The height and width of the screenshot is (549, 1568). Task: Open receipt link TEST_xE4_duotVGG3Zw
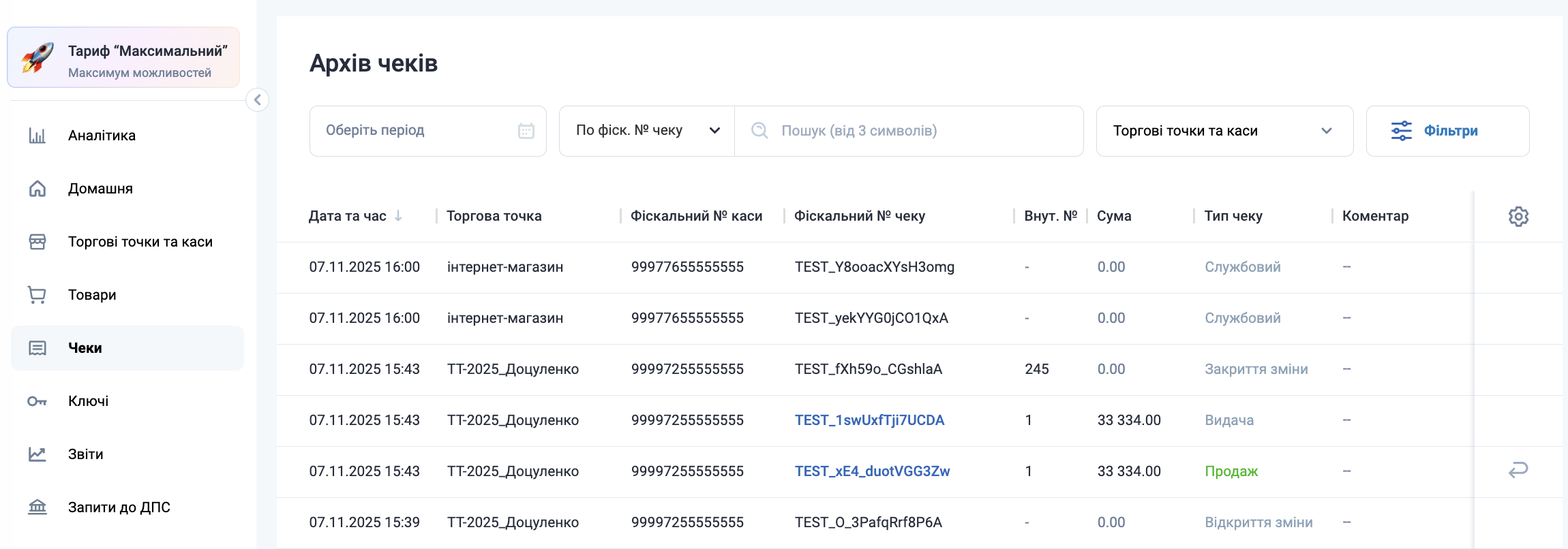[872, 471]
